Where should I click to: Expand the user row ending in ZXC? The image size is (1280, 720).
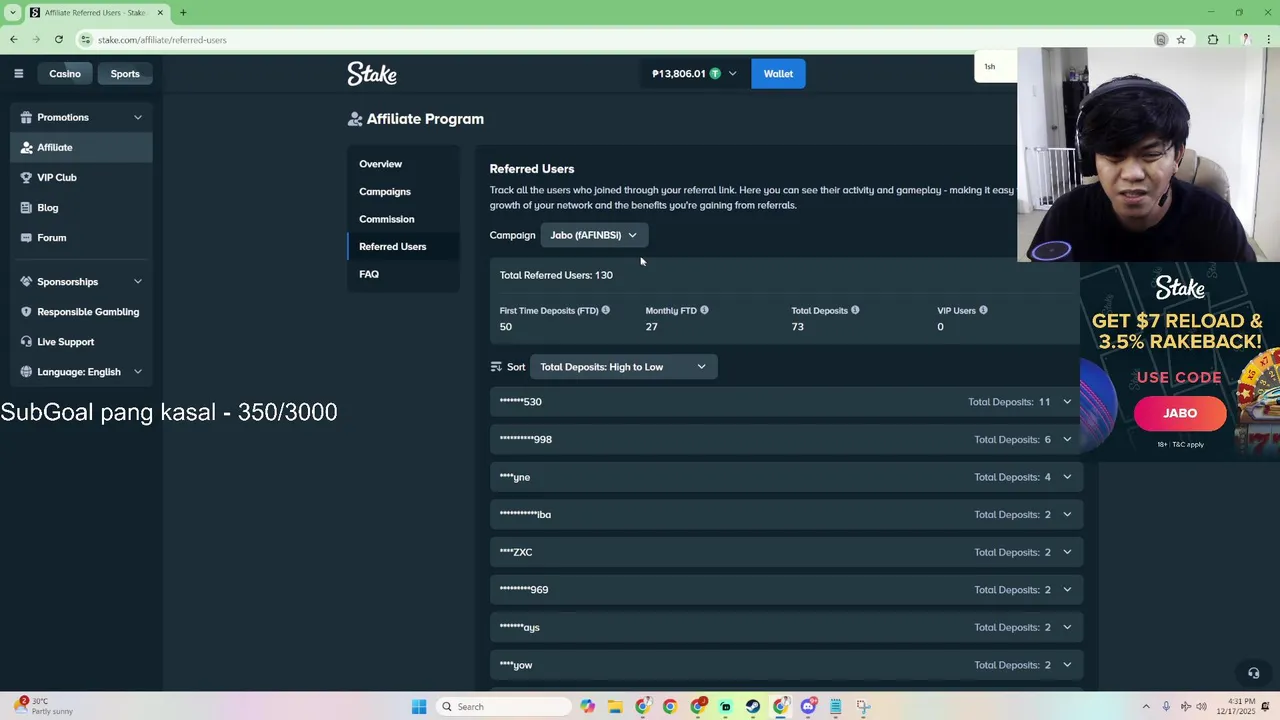pos(786,552)
